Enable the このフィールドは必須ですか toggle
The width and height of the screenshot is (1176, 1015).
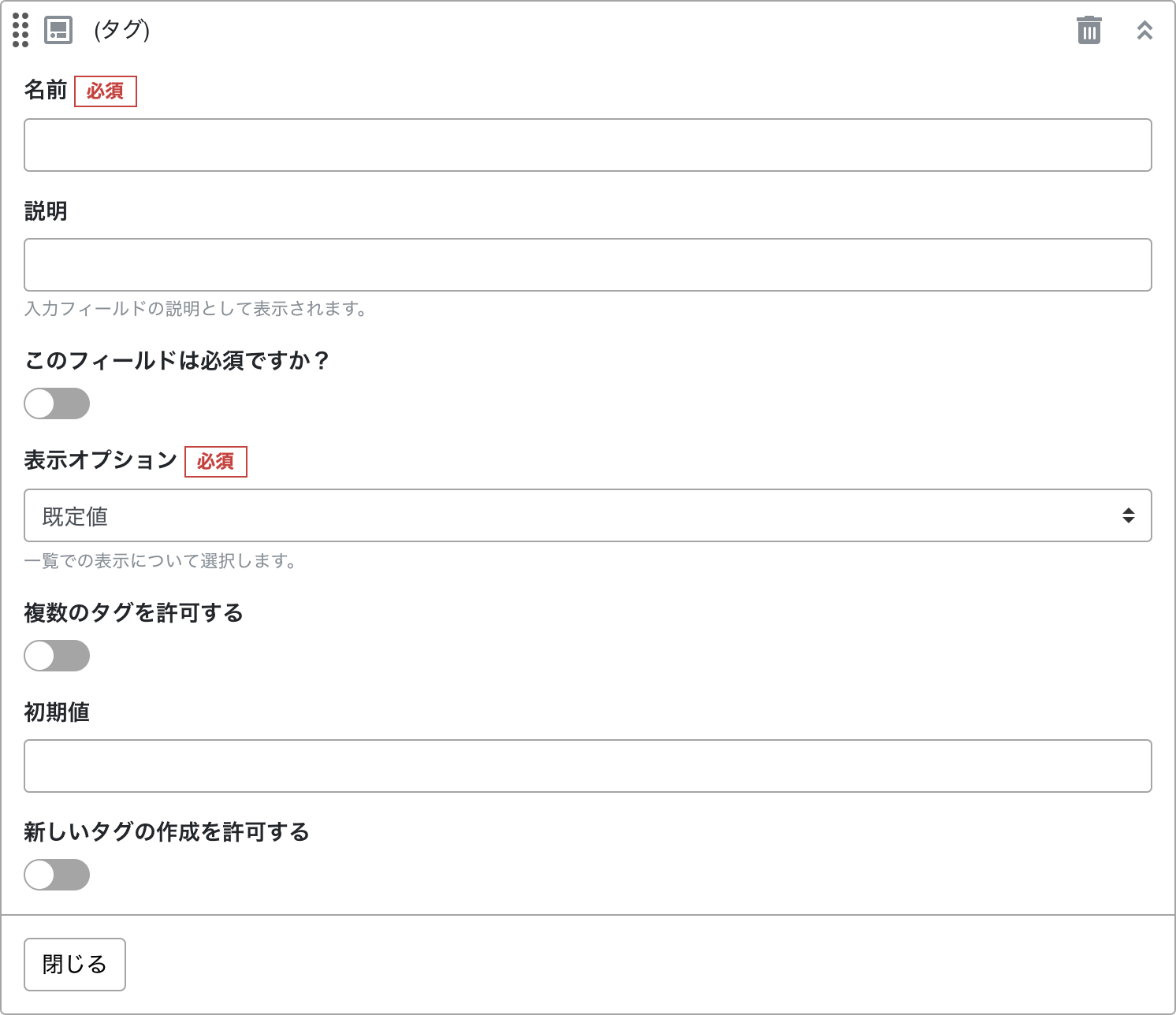point(57,403)
